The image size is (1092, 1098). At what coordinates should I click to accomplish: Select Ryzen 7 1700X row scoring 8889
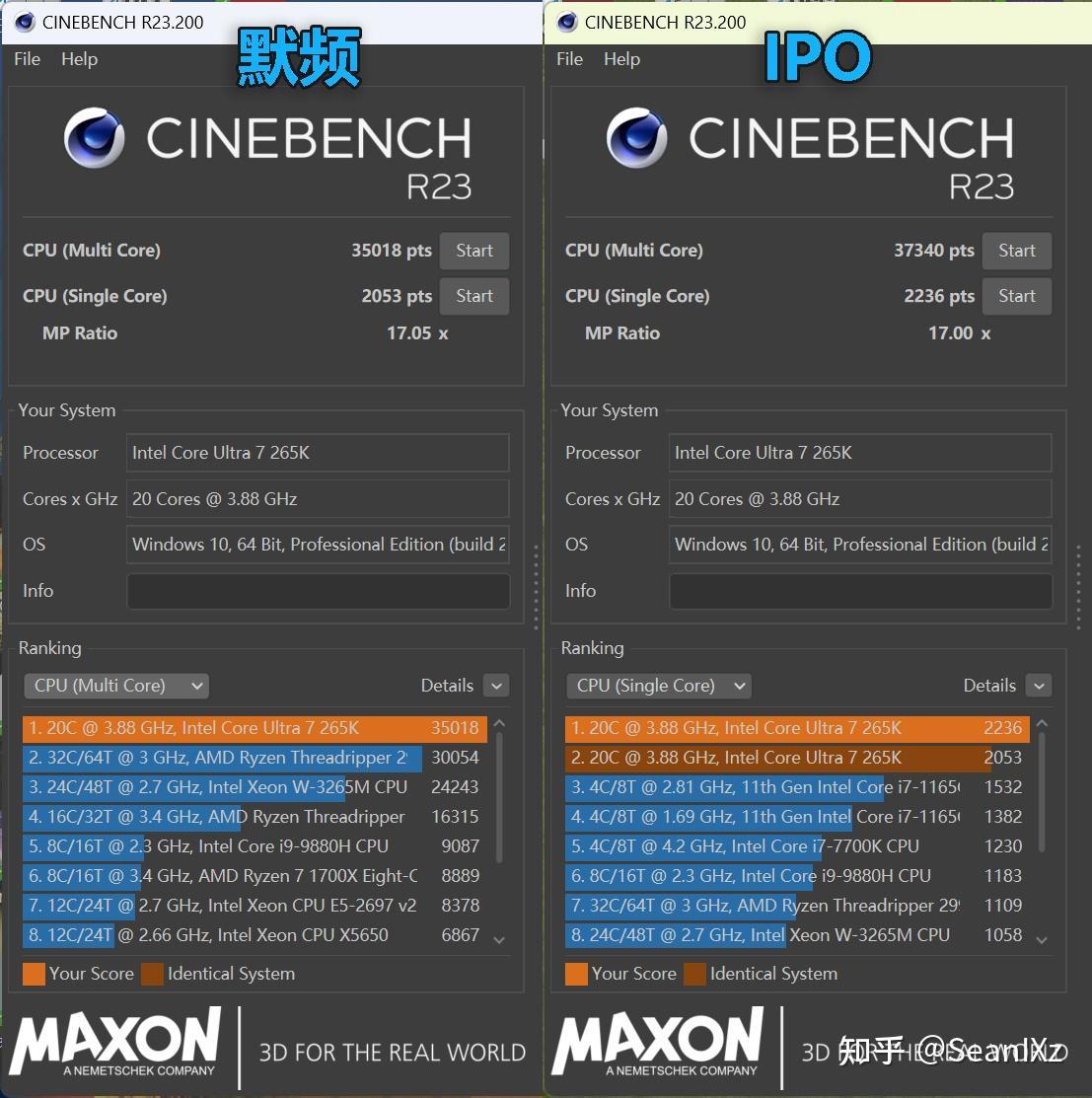(255, 876)
